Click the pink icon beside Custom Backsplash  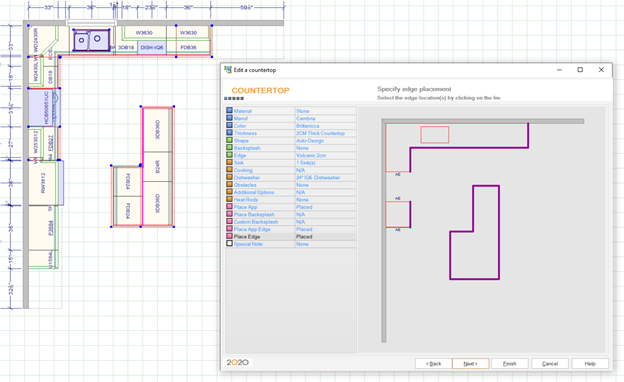coord(229,221)
